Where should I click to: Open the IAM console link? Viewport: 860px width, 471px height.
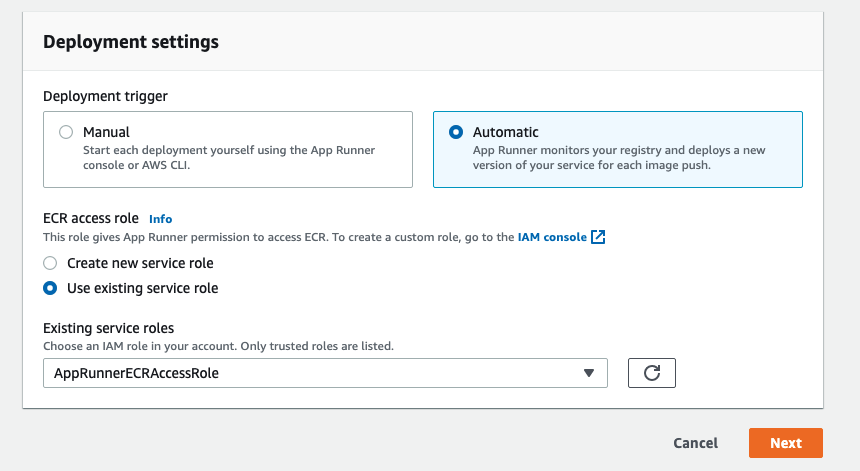click(552, 237)
